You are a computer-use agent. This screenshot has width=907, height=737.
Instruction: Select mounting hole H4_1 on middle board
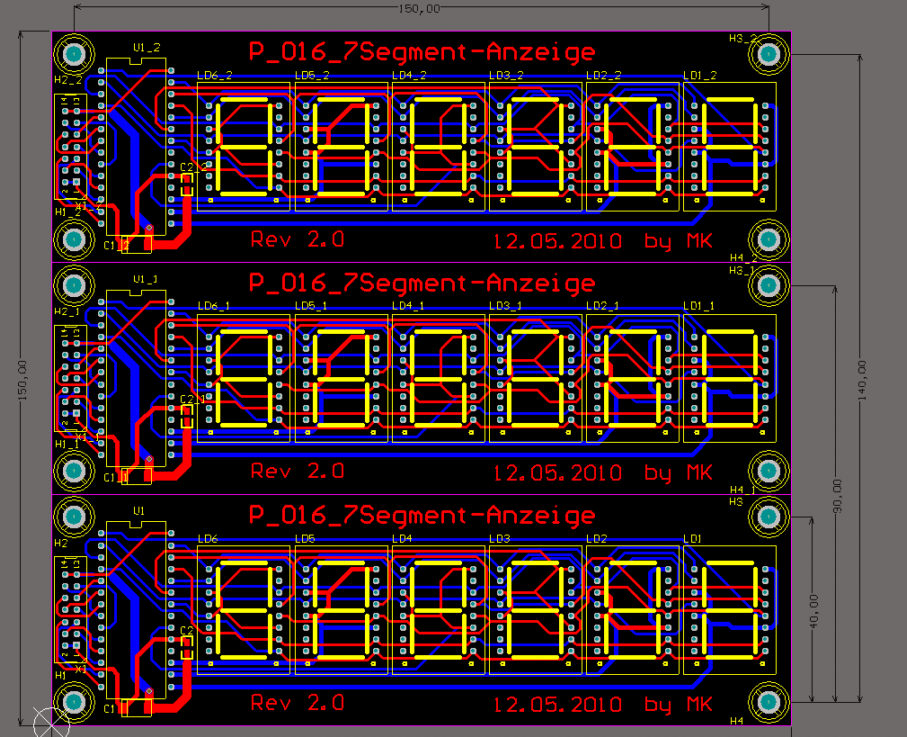[768, 470]
